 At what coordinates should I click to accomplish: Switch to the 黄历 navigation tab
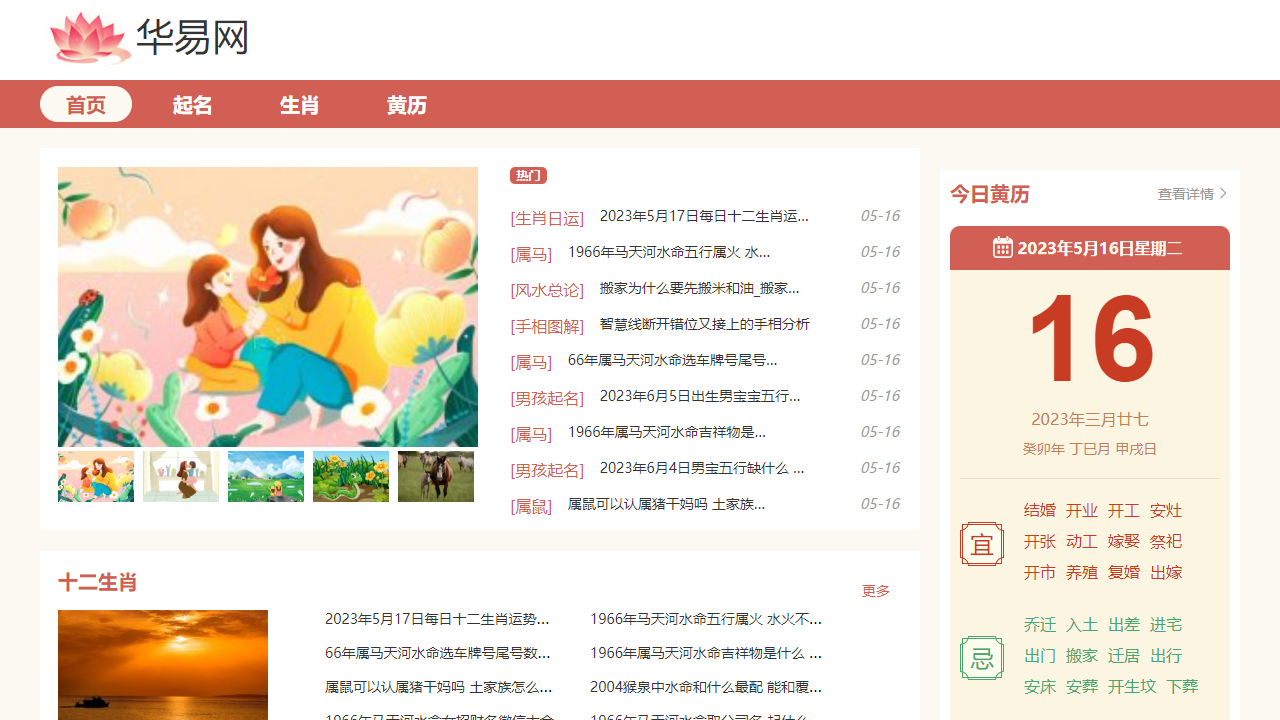click(x=406, y=104)
